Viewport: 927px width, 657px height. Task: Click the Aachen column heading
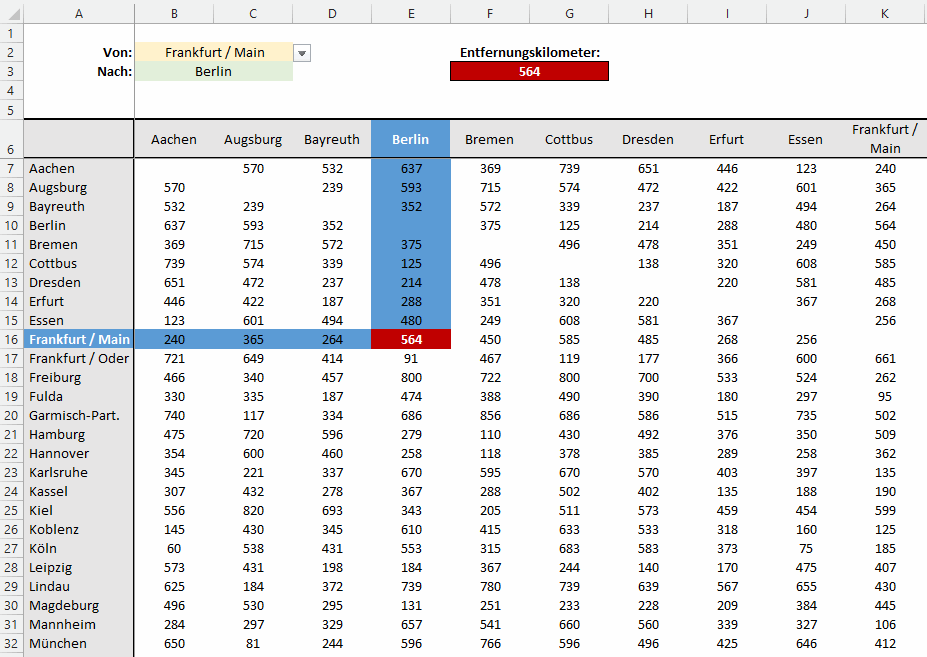tap(174, 140)
